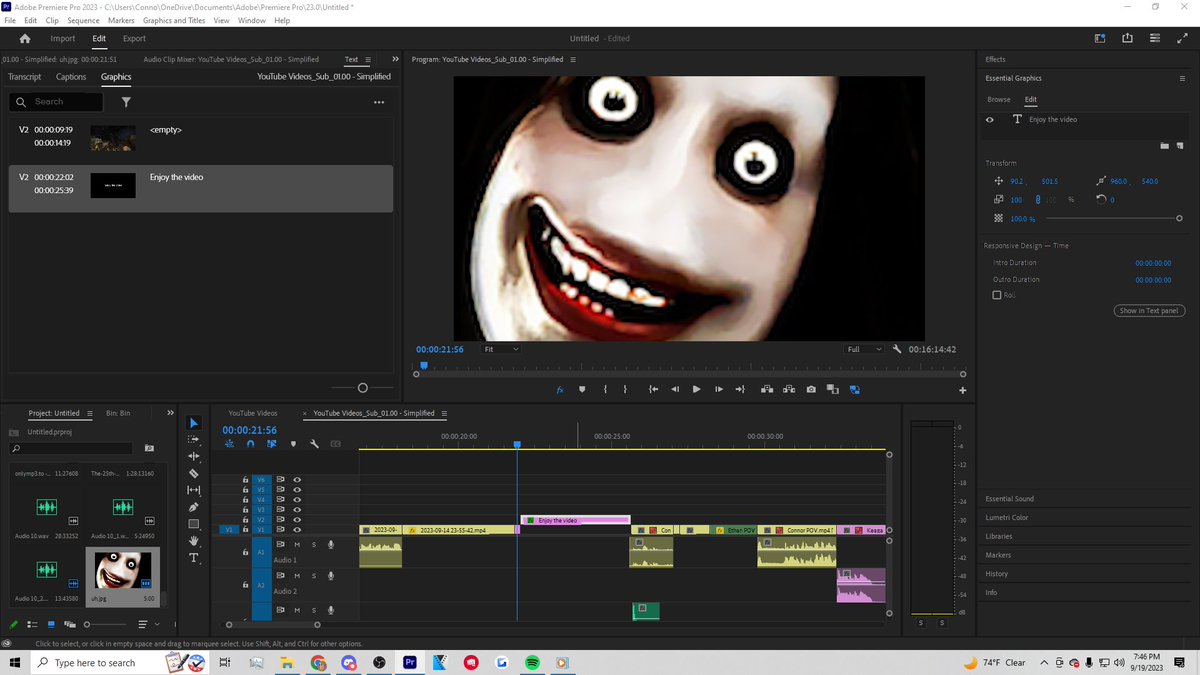Open the Graphics and Titles menu

tap(174, 20)
